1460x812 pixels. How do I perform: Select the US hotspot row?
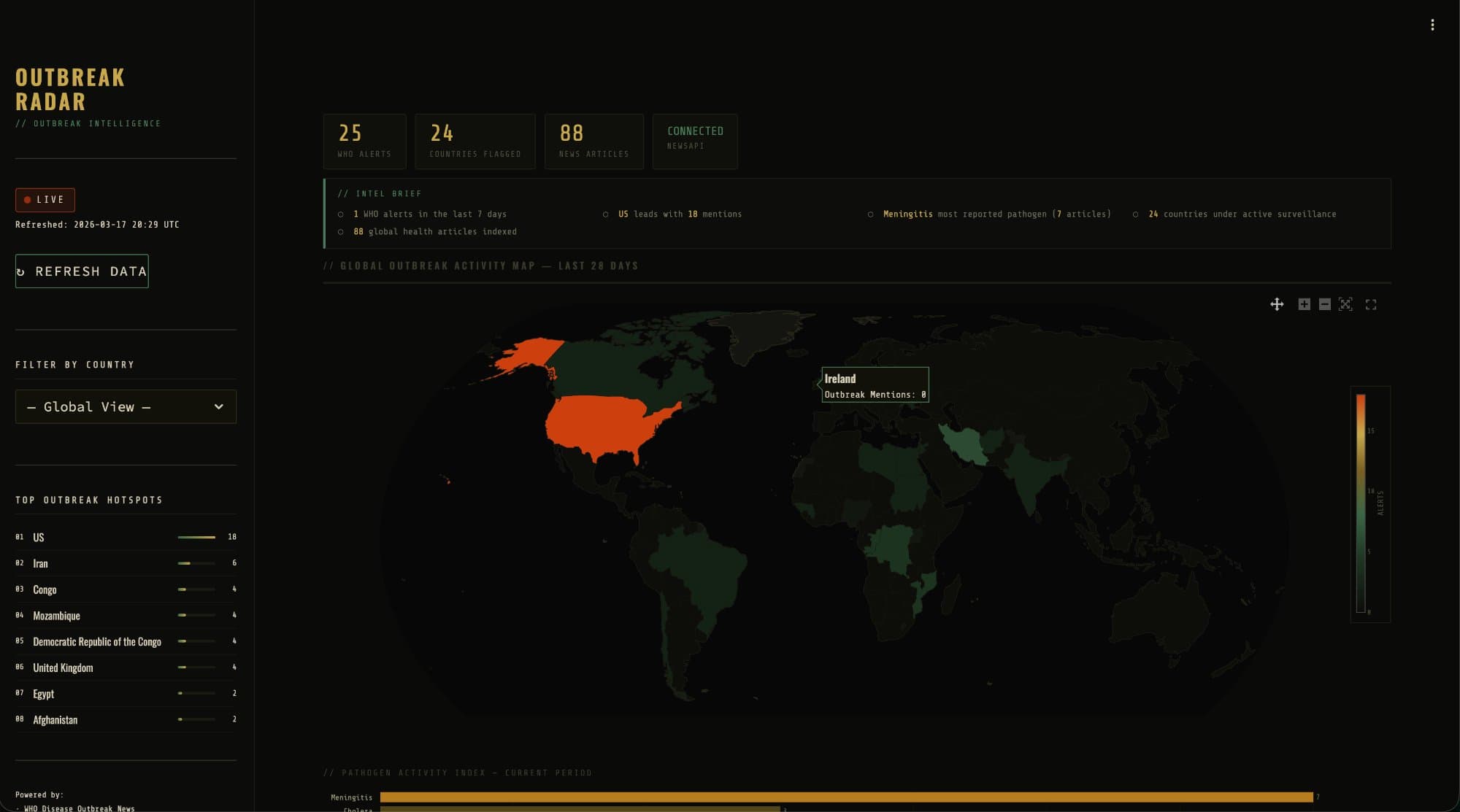pyautogui.click(x=126, y=537)
